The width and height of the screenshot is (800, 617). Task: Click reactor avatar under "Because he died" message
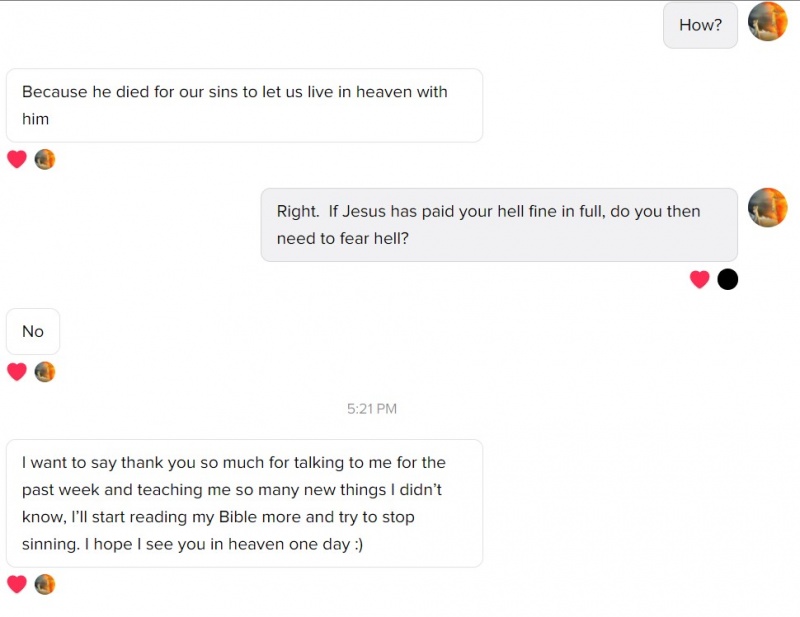pos(45,159)
